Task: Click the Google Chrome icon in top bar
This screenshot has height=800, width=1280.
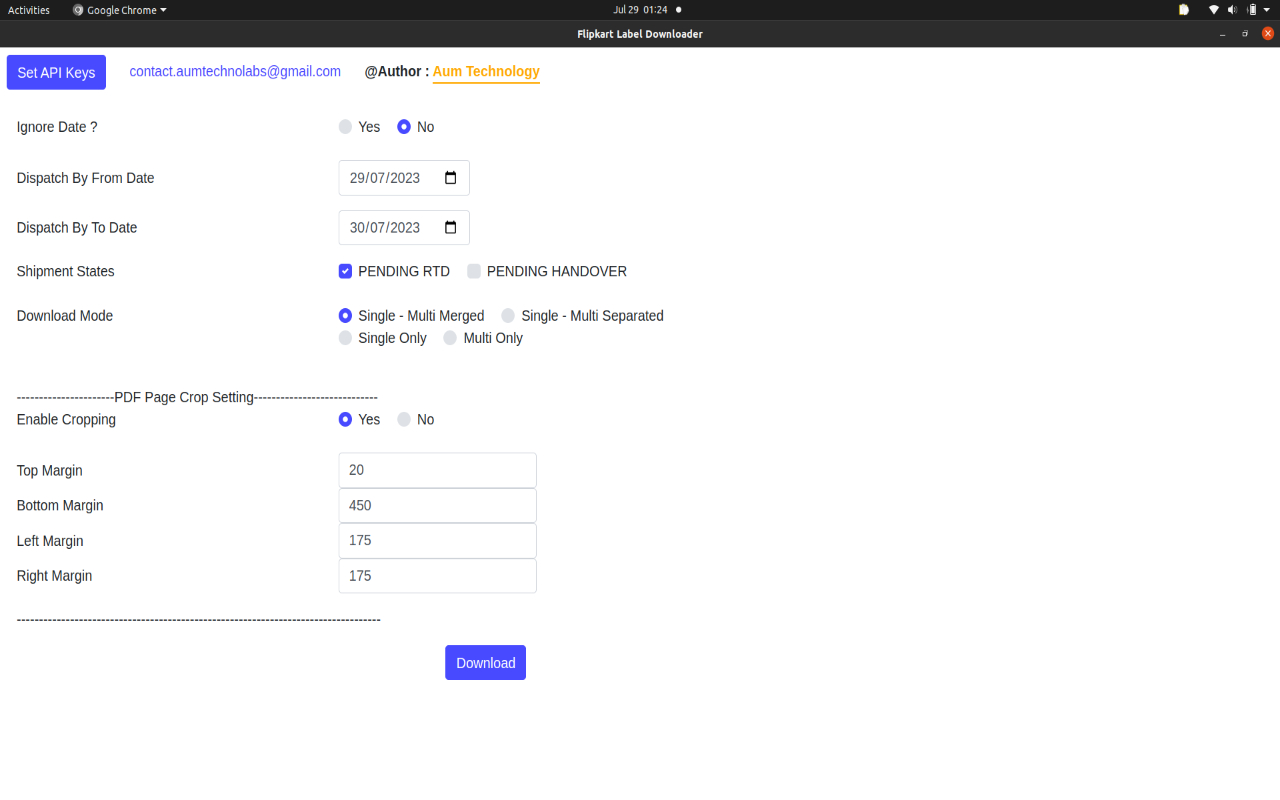Action: [78, 10]
